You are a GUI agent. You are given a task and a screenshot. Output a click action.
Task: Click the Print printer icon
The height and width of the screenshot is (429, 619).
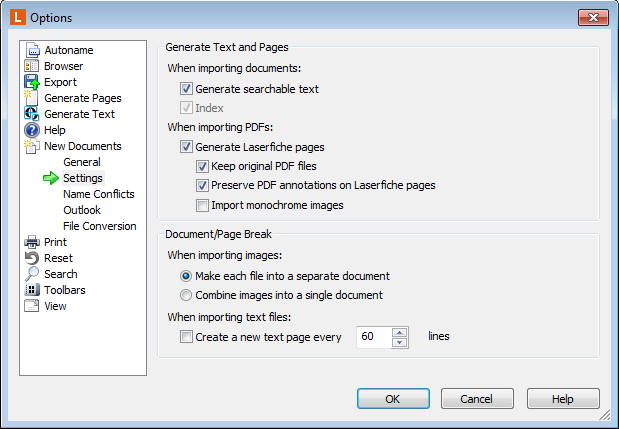click(32, 242)
